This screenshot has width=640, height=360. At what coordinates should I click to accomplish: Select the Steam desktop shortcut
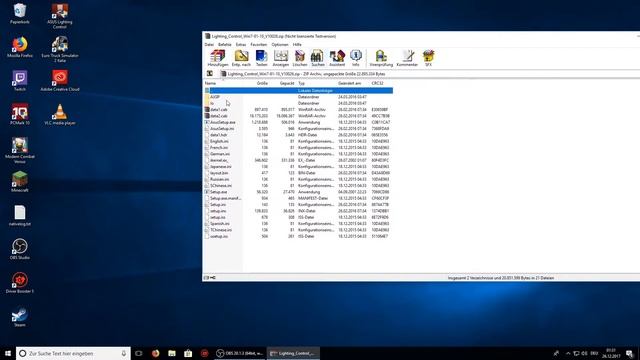(20, 317)
